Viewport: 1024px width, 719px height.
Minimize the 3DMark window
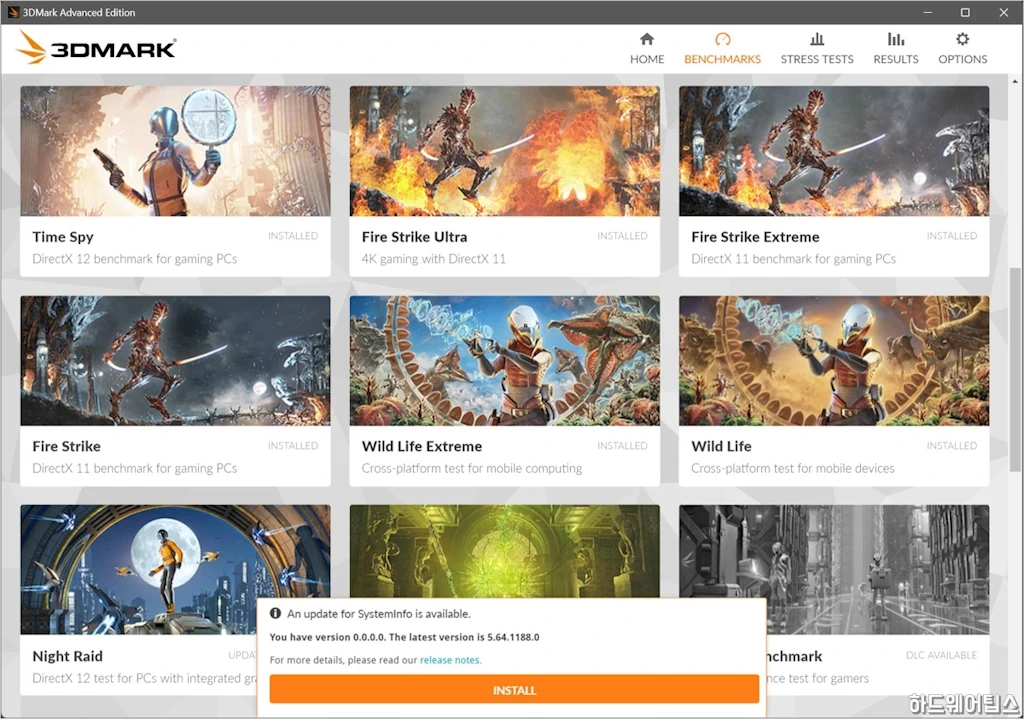(x=927, y=12)
